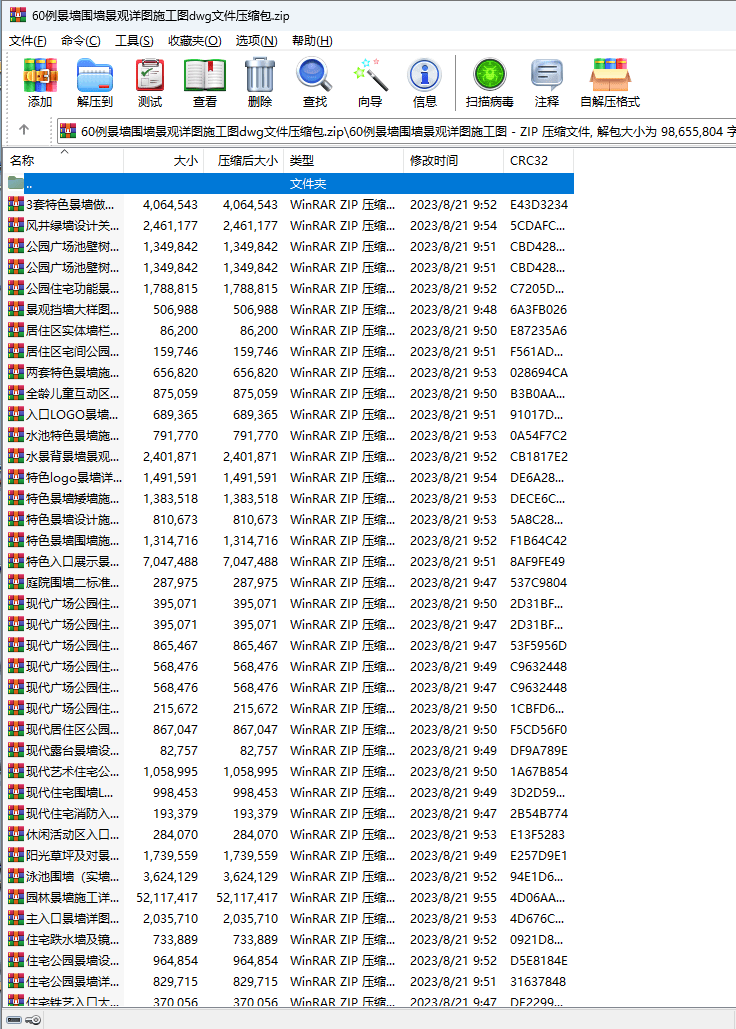Click the 52,117,417 size cell

click(167, 897)
